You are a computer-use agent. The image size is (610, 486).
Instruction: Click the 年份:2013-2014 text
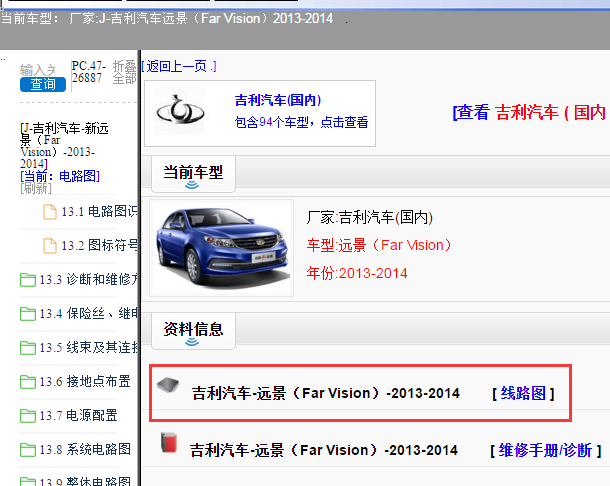click(357, 273)
